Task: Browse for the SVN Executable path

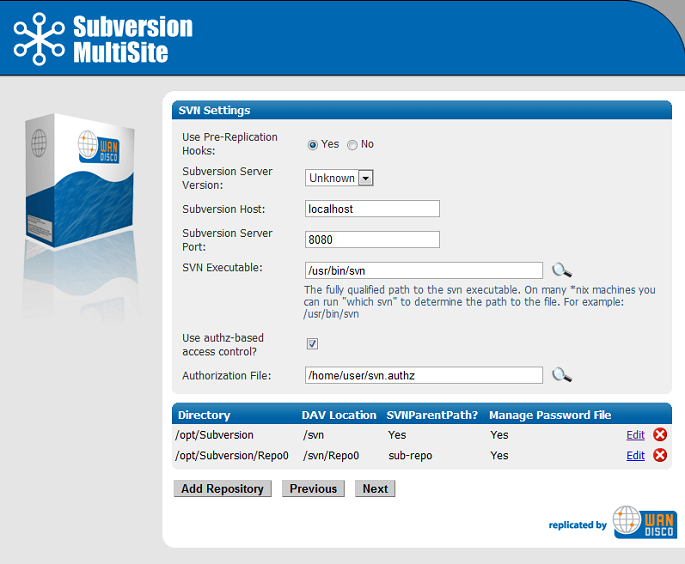Action: point(562,270)
